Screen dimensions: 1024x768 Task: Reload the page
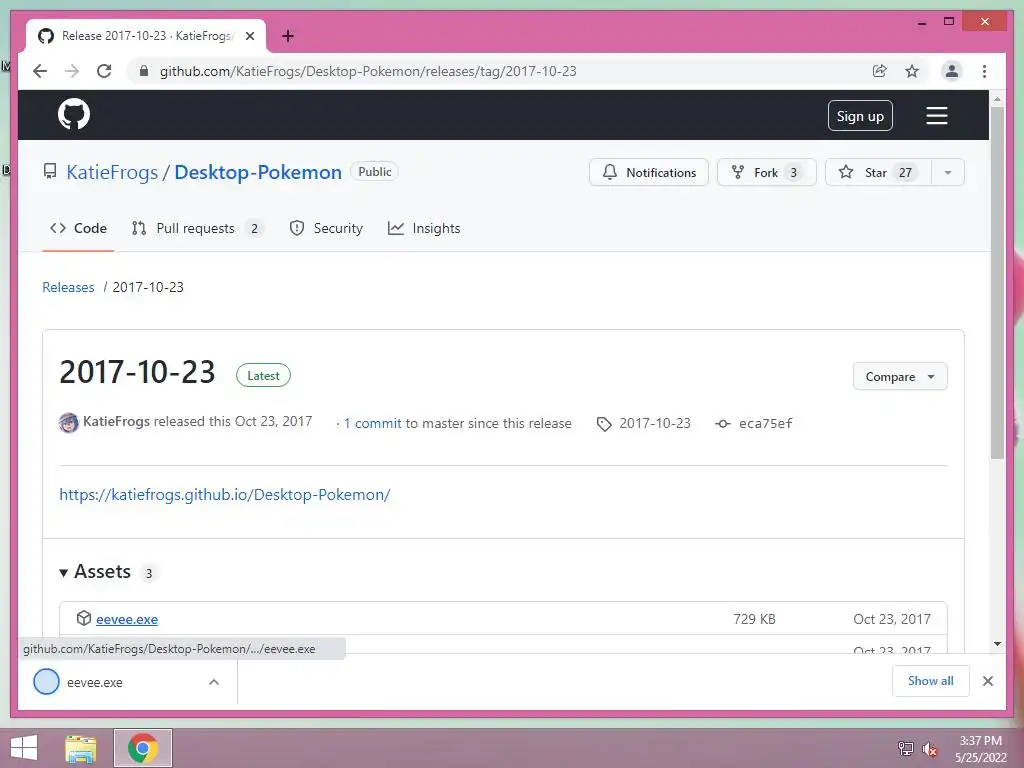104,71
